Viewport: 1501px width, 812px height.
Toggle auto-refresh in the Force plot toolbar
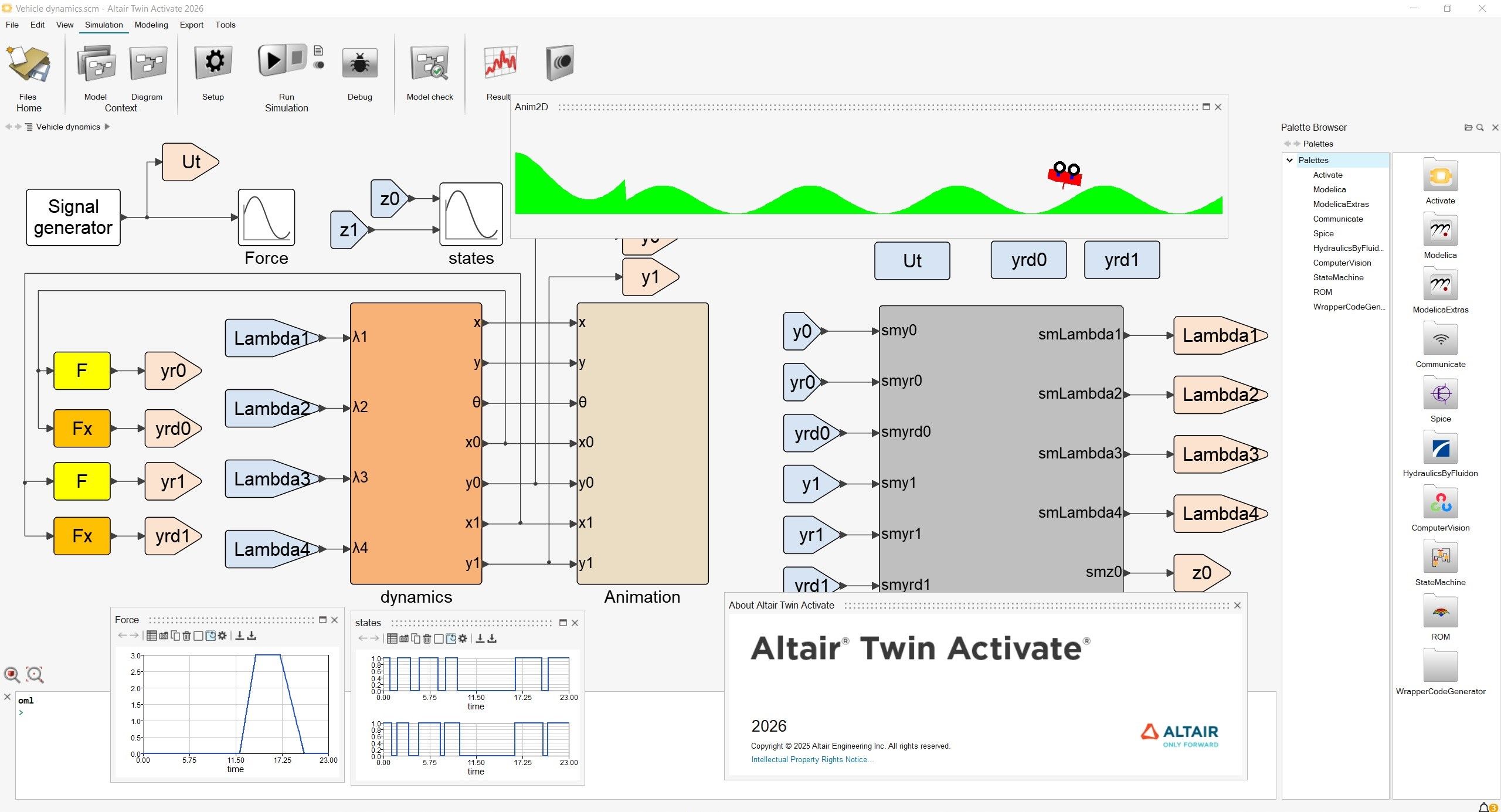tap(211, 636)
